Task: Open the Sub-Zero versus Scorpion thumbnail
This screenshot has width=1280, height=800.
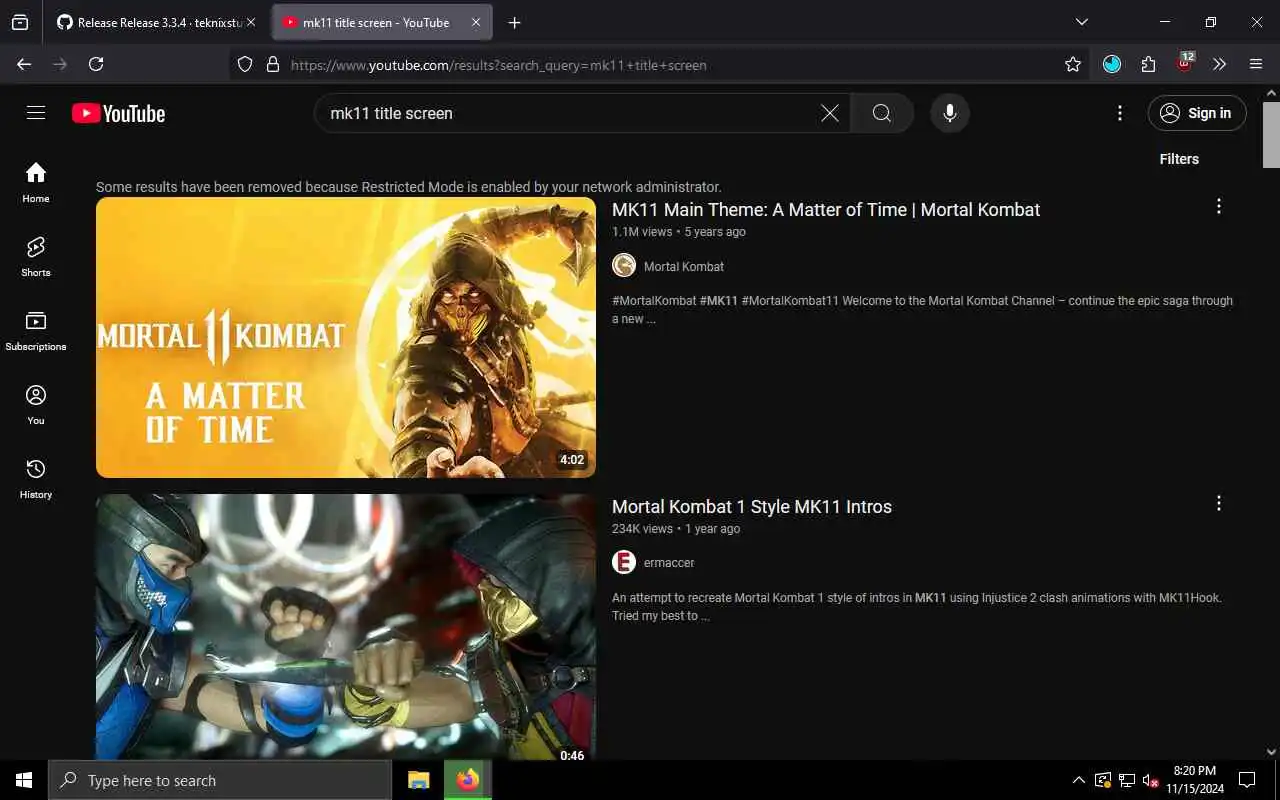Action: [346, 627]
